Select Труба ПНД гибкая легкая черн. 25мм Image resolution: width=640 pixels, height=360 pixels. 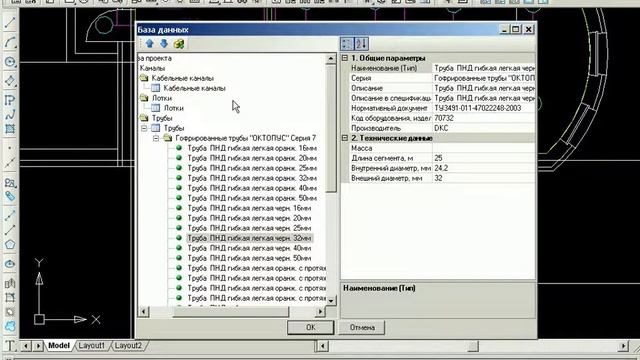tap(249, 228)
